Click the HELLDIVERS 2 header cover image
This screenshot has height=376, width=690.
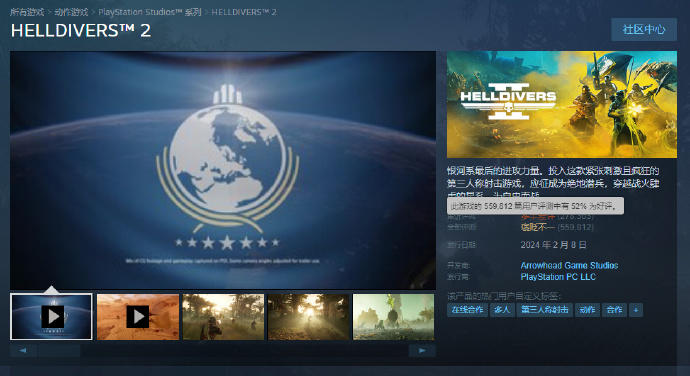tap(562, 104)
